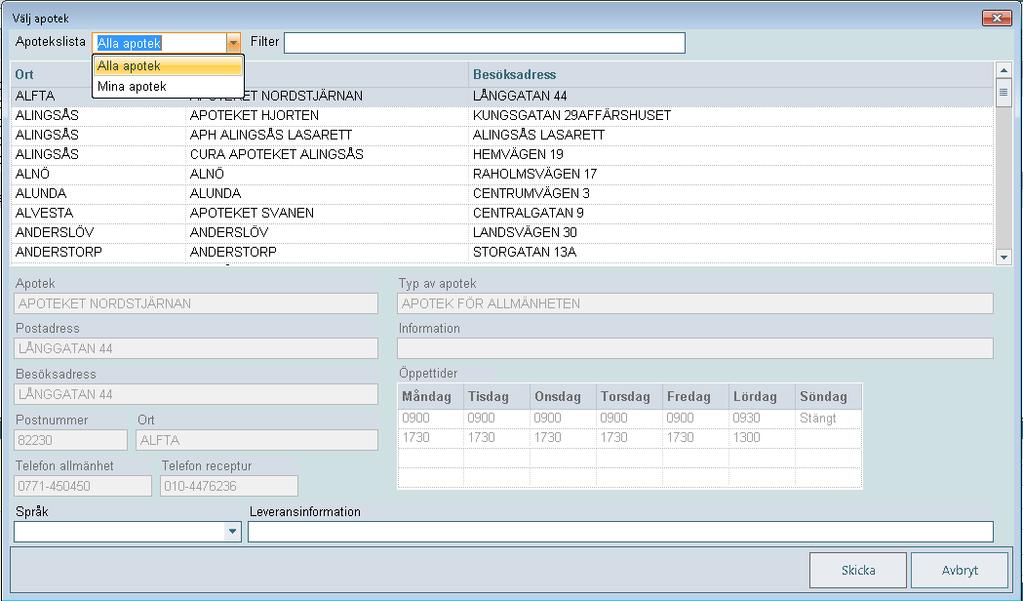Sort table by Ort column header
Image resolution: width=1023 pixels, height=601 pixels.
click(x=25, y=74)
